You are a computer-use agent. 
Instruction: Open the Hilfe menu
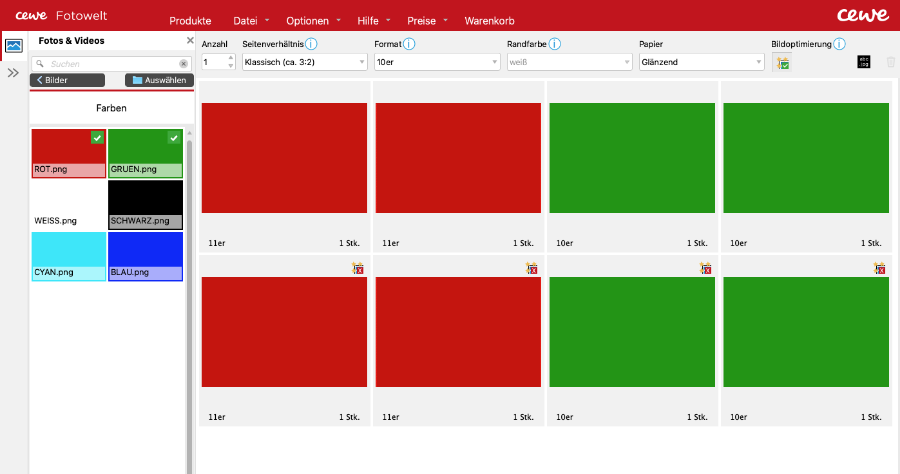[374, 21]
